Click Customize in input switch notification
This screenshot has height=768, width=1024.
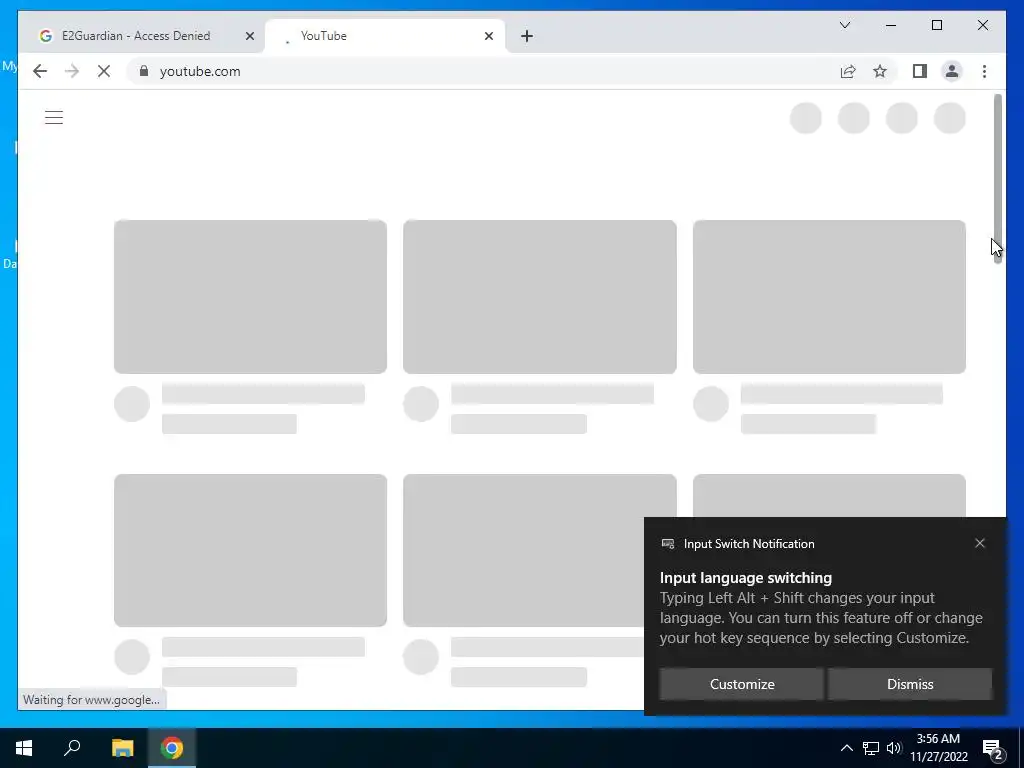coord(742,684)
